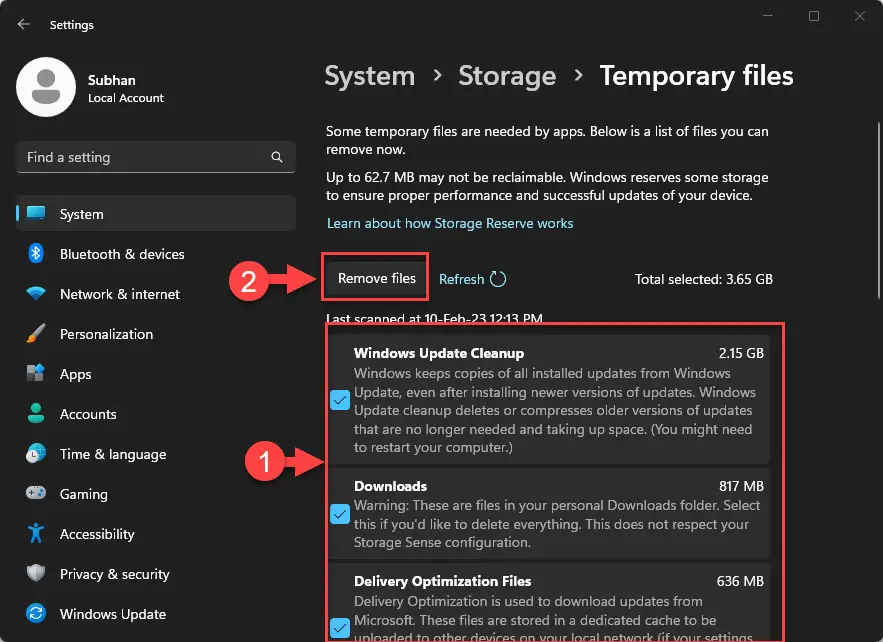This screenshot has width=883, height=642.
Task: Click the Gaming controller icon
Action: click(36, 493)
